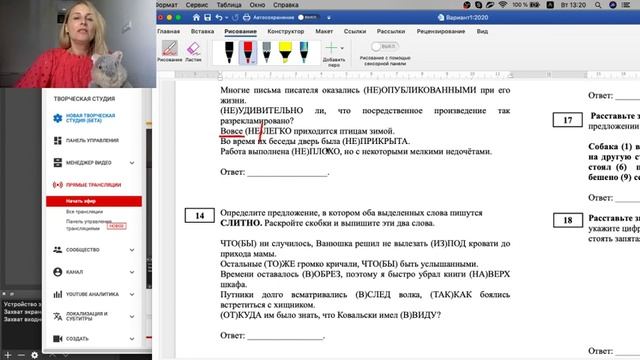Click the webcam video thumbnail

coord(78,44)
